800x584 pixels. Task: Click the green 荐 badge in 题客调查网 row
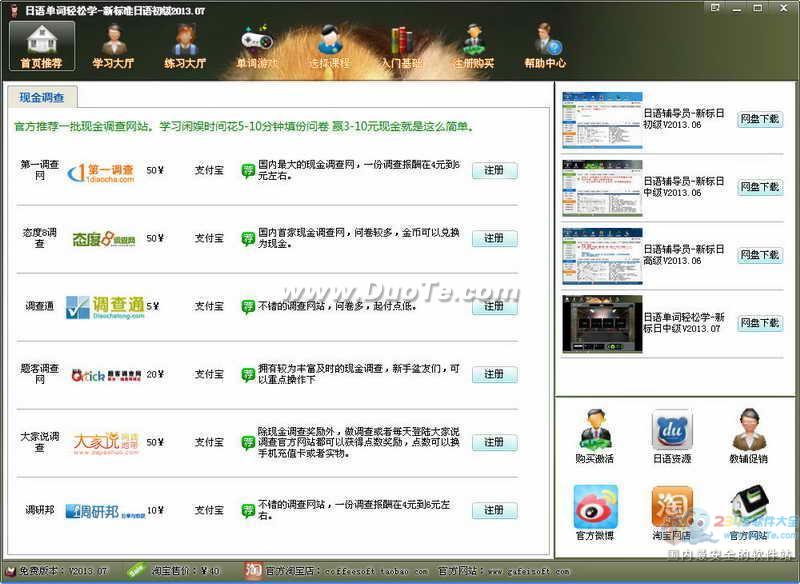tap(248, 375)
